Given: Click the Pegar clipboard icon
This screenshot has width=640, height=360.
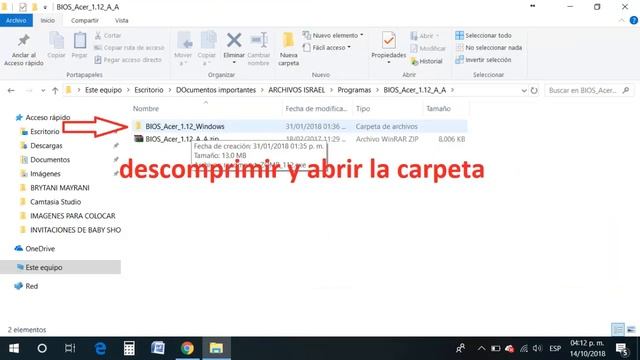Looking at the screenshot, I should [80, 40].
